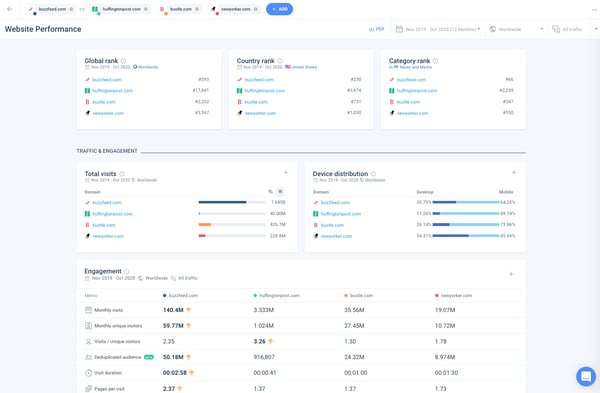600x393 pixels.
Task: Click the info icon beside Country rank
Action: [x=280, y=61]
